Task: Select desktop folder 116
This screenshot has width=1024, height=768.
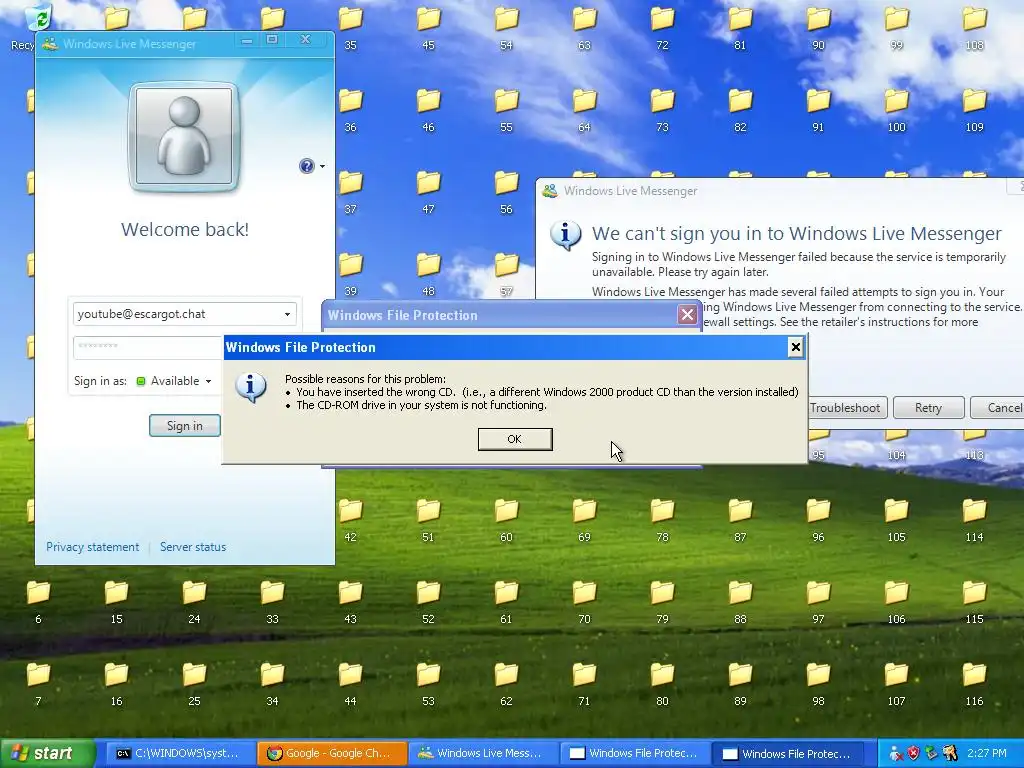Action: [x=974, y=683]
